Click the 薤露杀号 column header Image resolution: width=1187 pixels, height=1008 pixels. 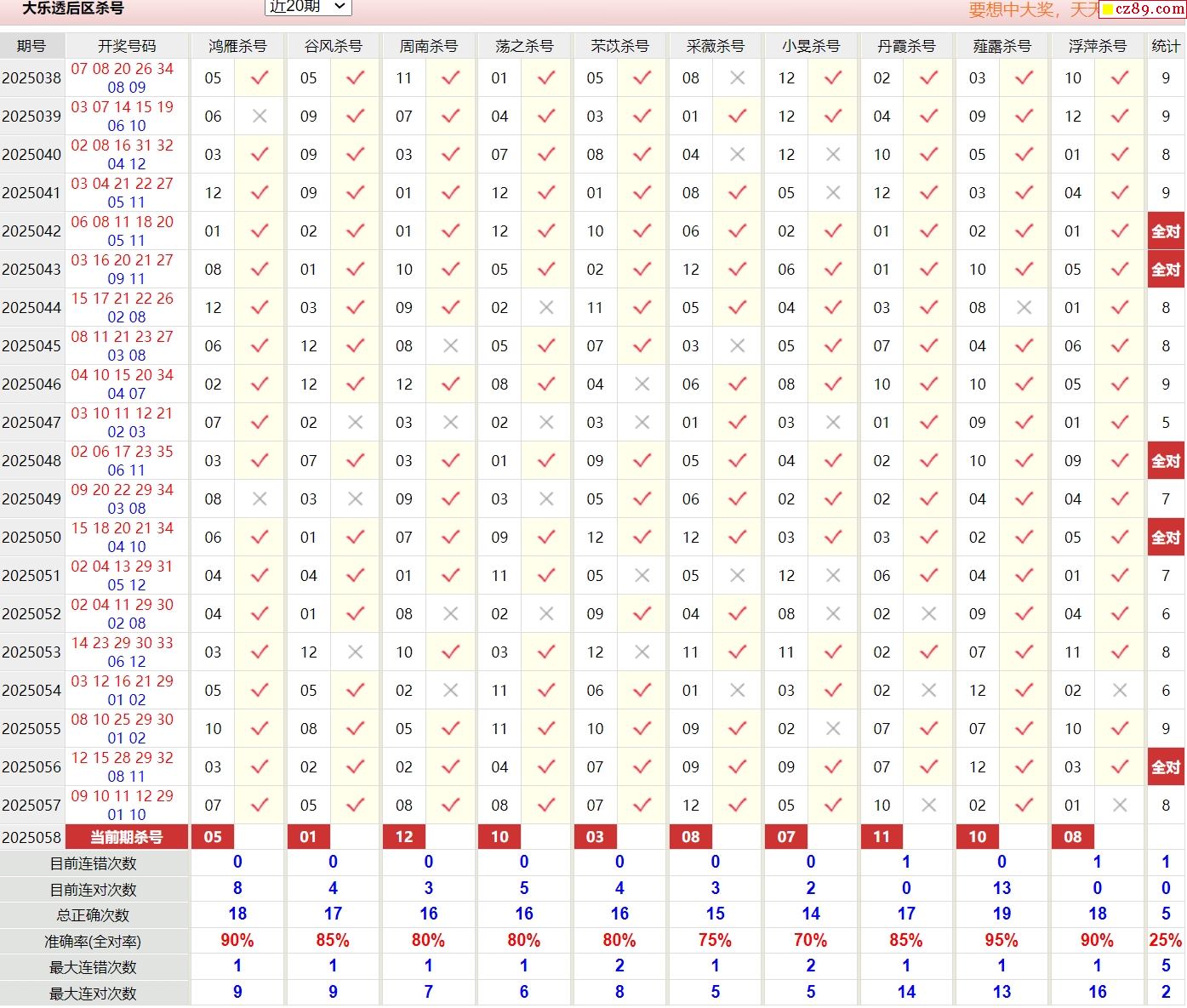point(1002,46)
